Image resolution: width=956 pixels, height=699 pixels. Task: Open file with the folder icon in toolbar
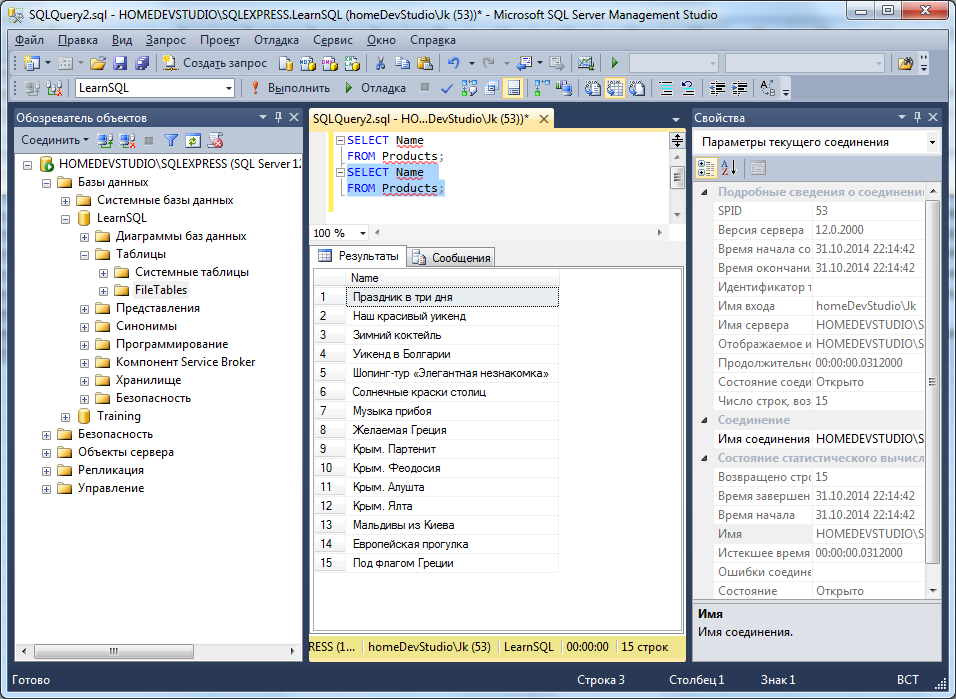(98, 63)
